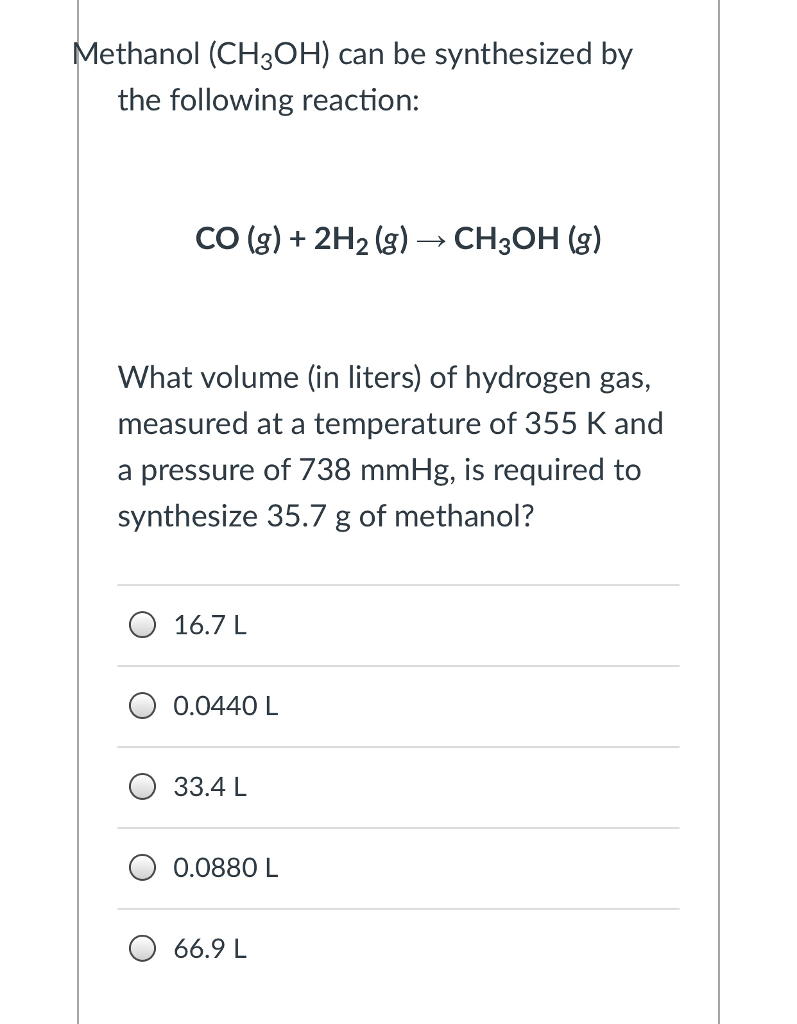The image size is (797, 1024).
Task: Click the question title about methanol synthesis
Action: coord(353,77)
